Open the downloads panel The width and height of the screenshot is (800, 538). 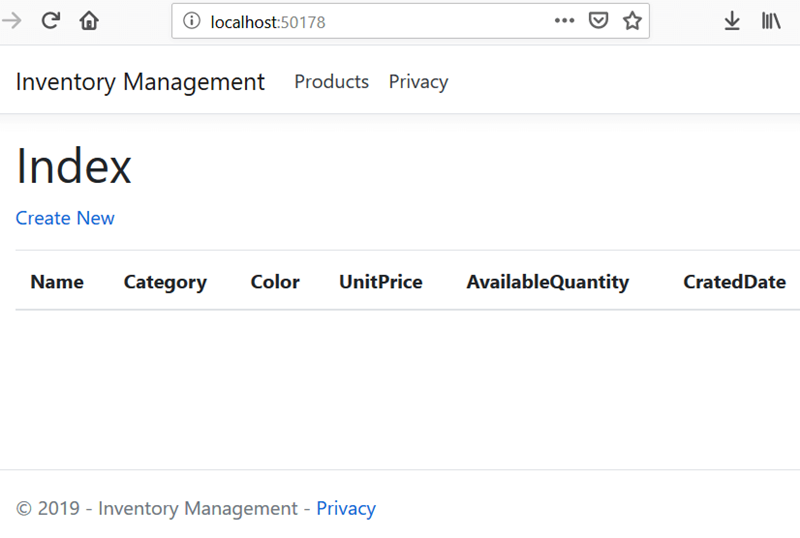pyautogui.click(x=732, y=21)
